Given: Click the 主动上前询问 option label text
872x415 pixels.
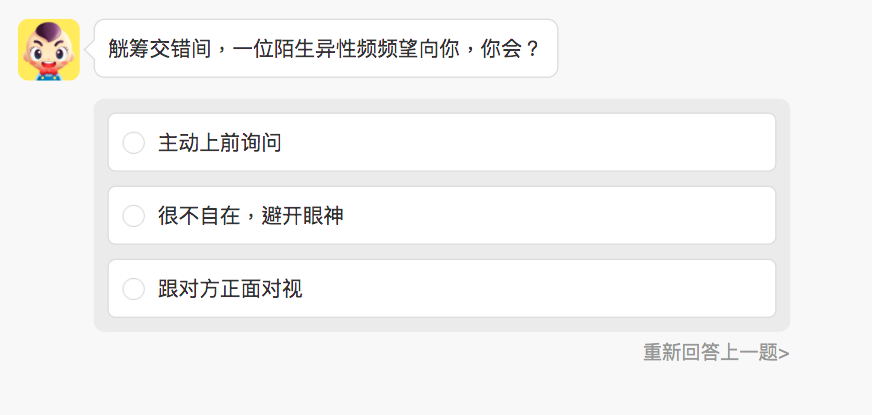Looking at the screenshot, I should 219,143.
